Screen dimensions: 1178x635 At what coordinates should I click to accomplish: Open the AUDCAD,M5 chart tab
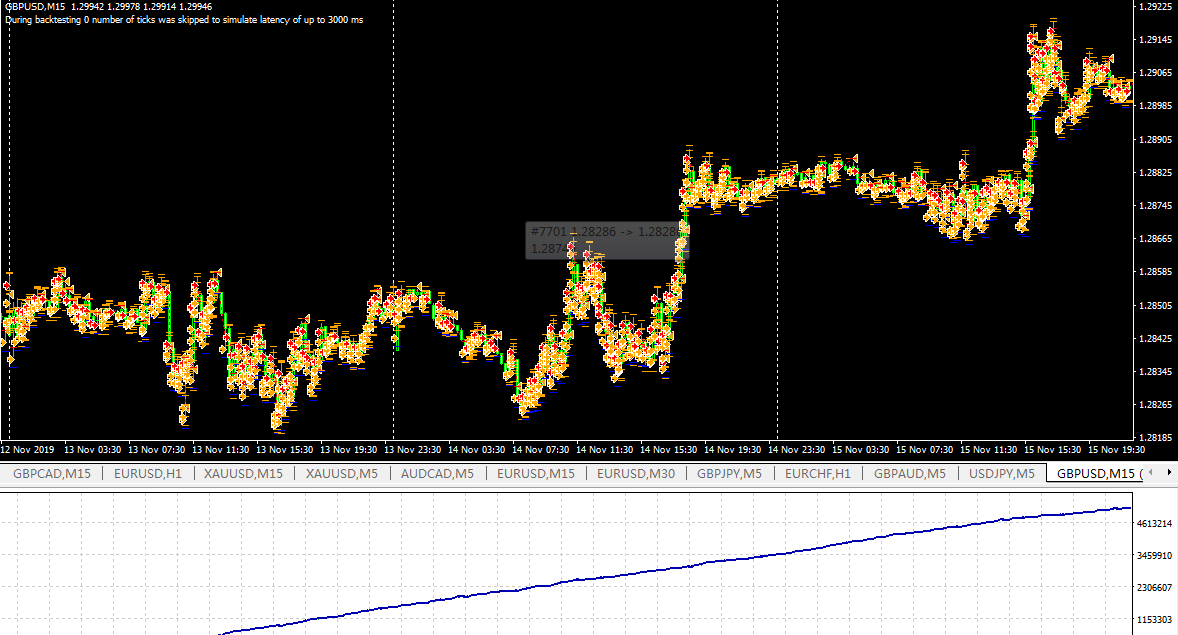click(437, 473)
